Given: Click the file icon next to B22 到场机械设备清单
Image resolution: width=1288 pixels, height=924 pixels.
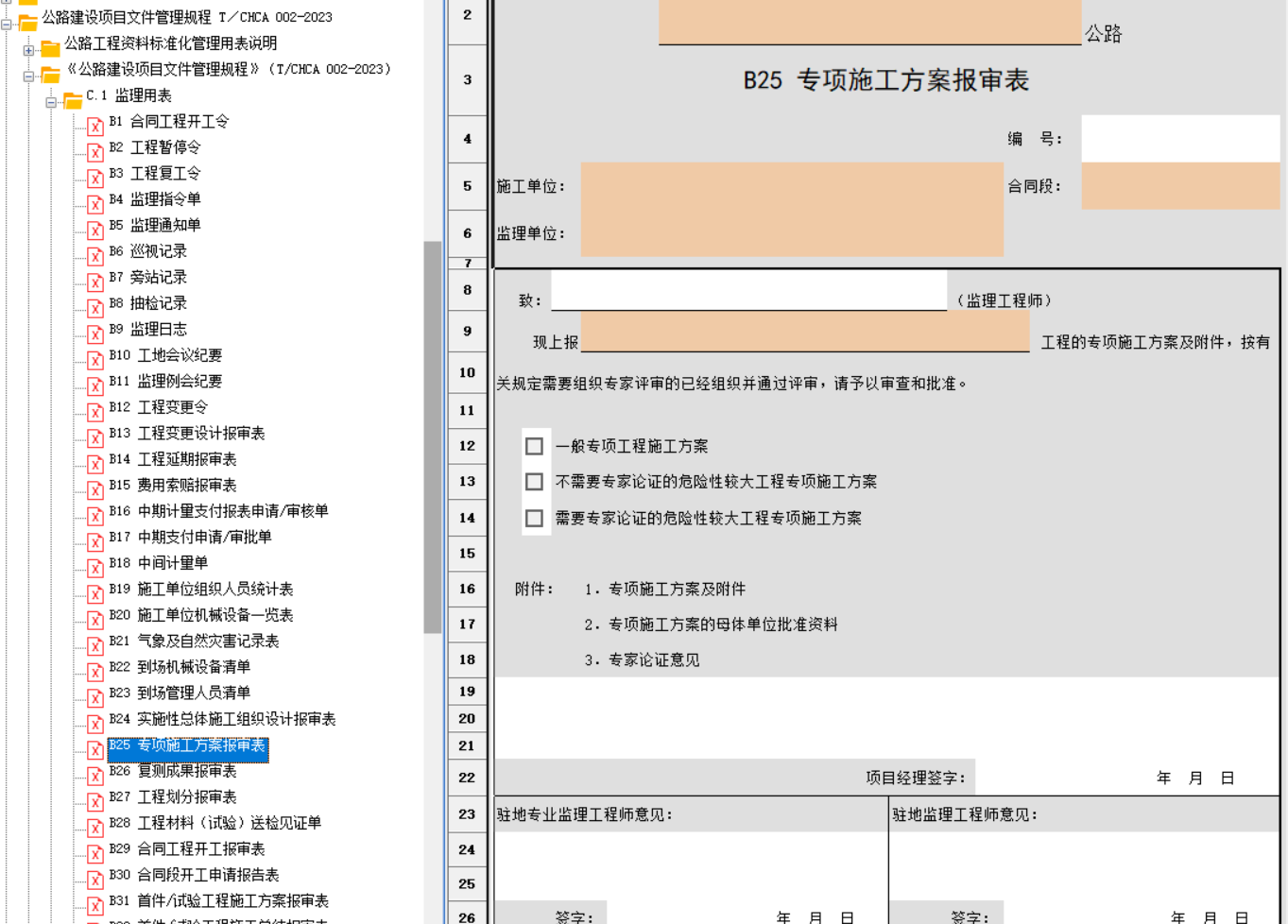Looking at the screenshot, I should [95, 671].
